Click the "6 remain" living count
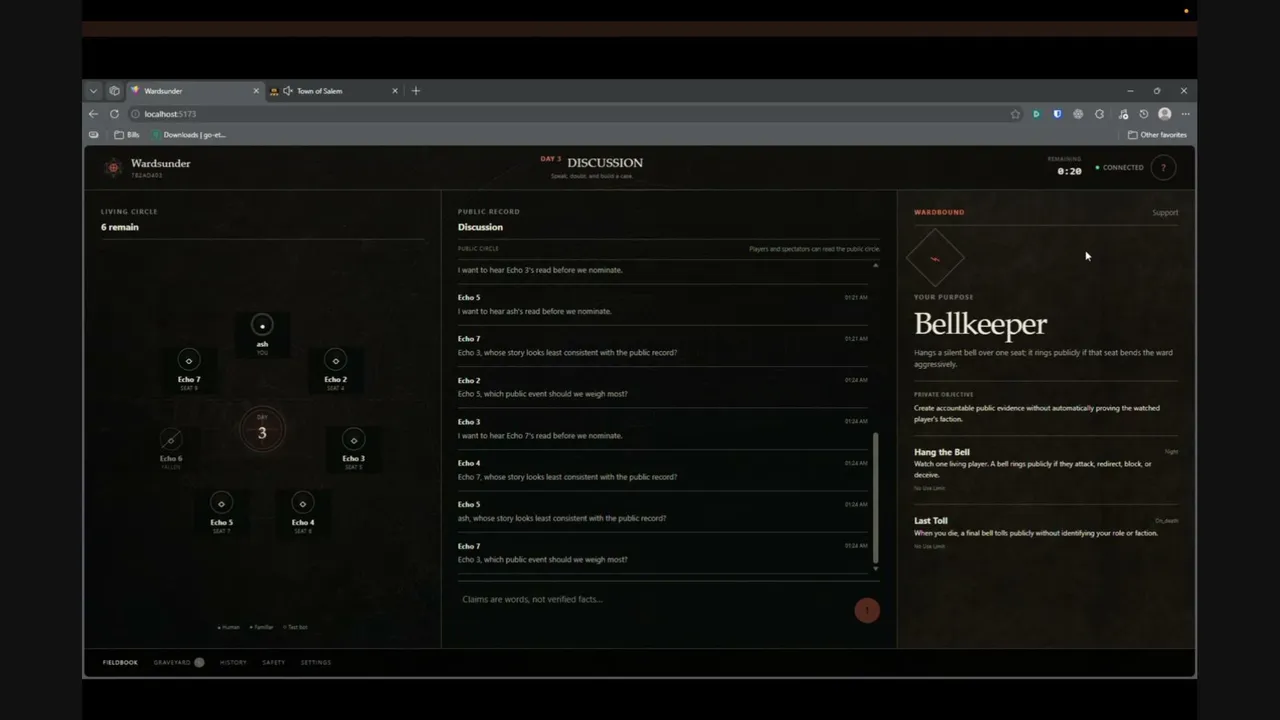The height and width of the screenshot is (720, 1280). (120, 227)
